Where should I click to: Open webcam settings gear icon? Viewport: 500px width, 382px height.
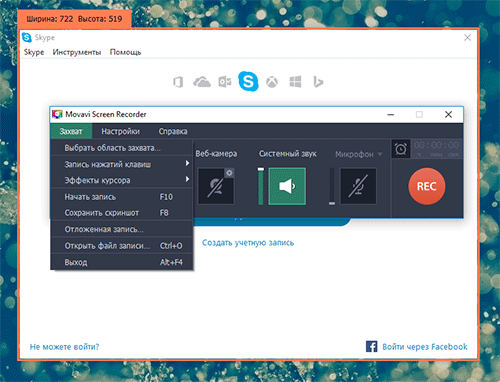coord(229,173)
